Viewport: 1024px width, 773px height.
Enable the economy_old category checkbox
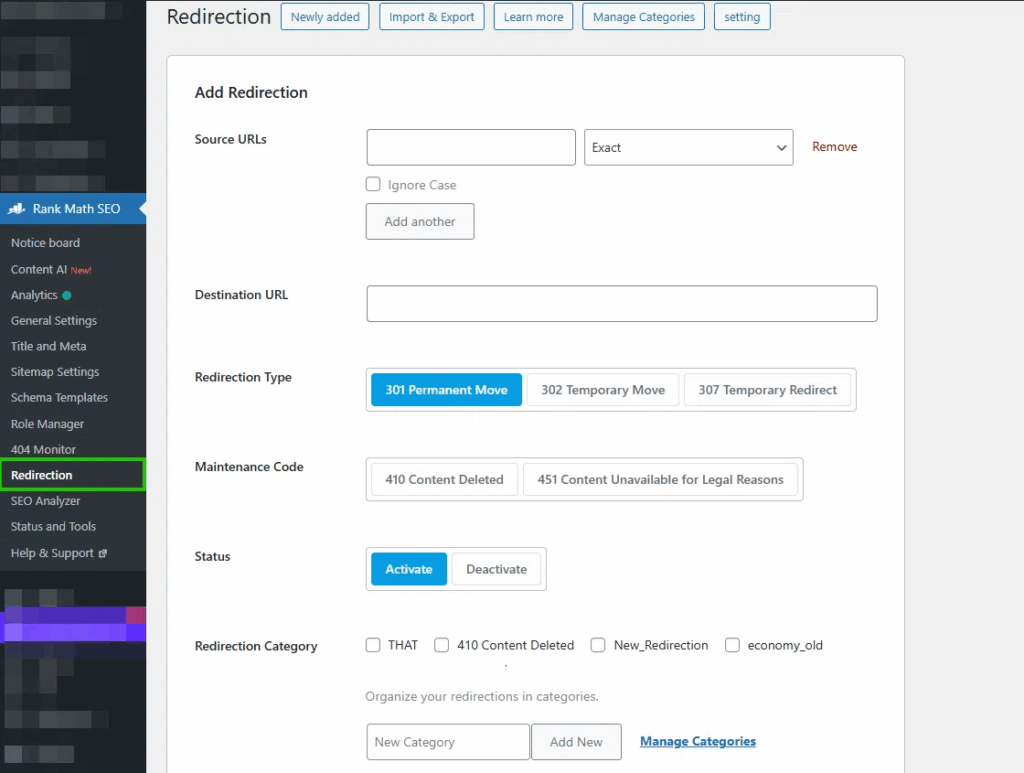(733, 645)
